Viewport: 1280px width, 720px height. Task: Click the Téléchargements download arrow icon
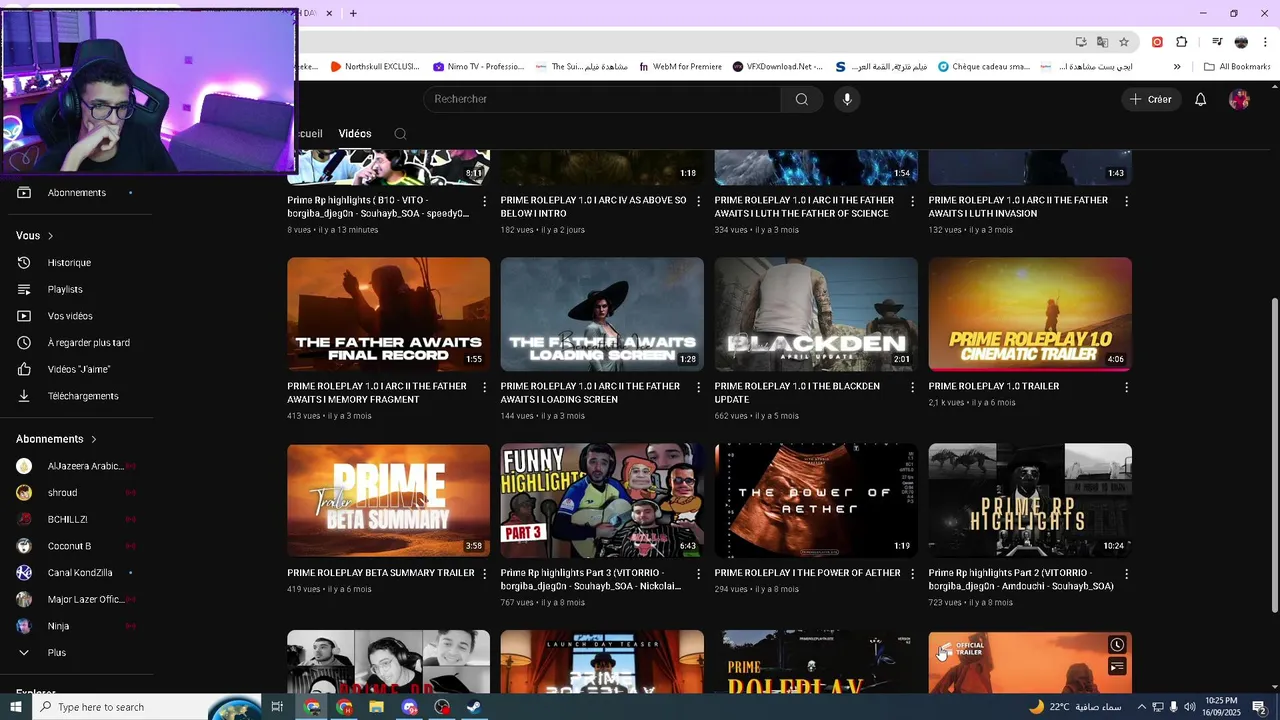coord(24,396)
